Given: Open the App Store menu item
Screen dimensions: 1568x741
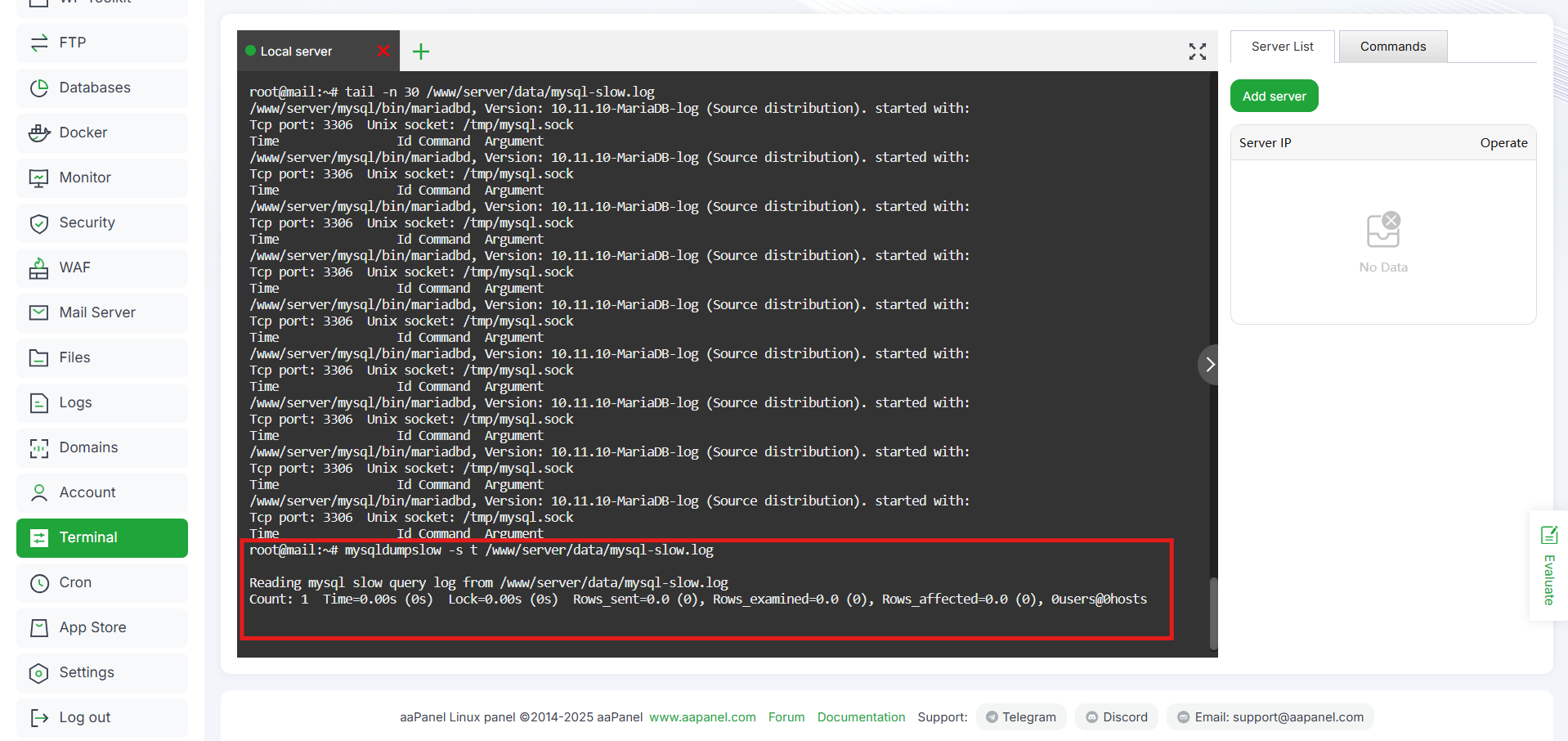Looking at the screenshot, I should coord(102,627).
